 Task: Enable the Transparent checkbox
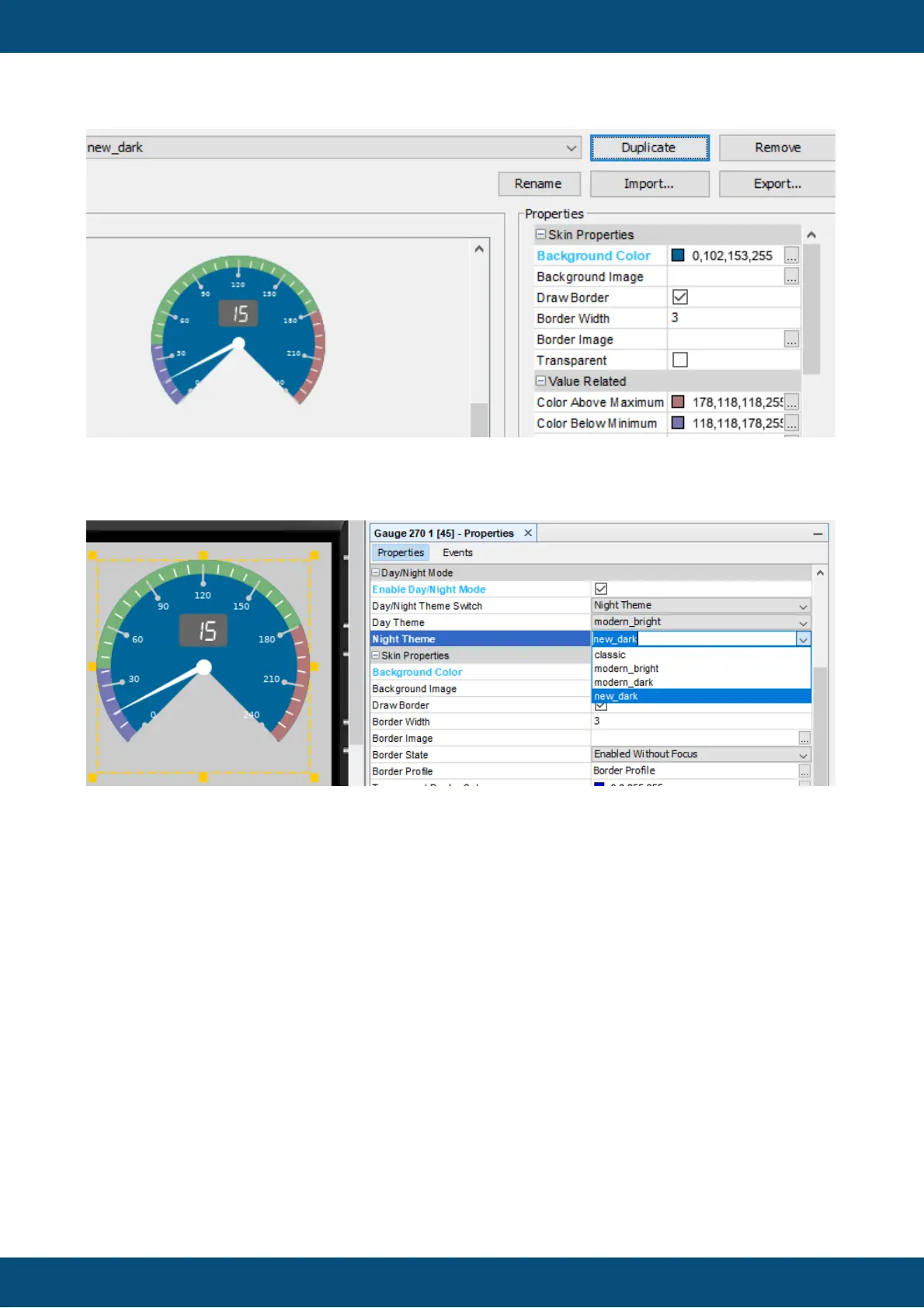[x=680, y=360]
